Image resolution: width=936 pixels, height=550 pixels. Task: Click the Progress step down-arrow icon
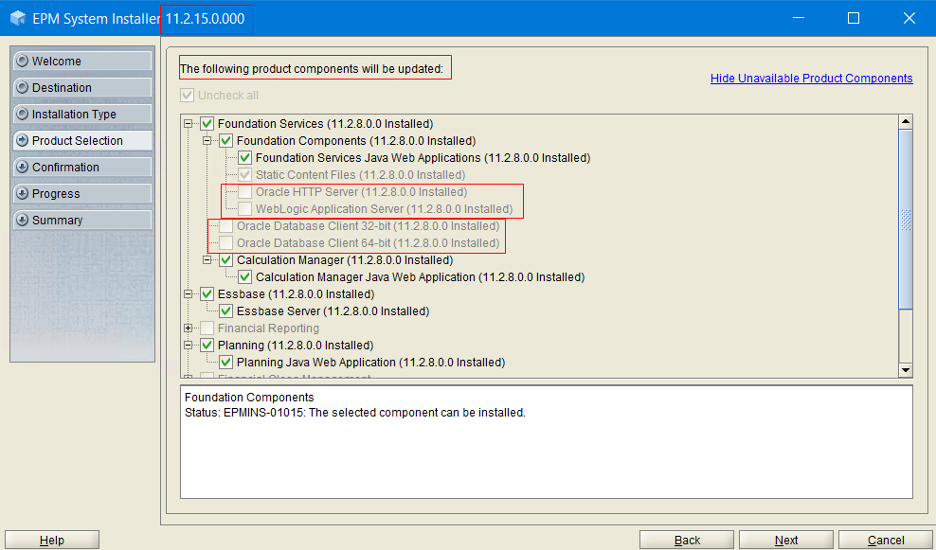(x=22, y=193)
